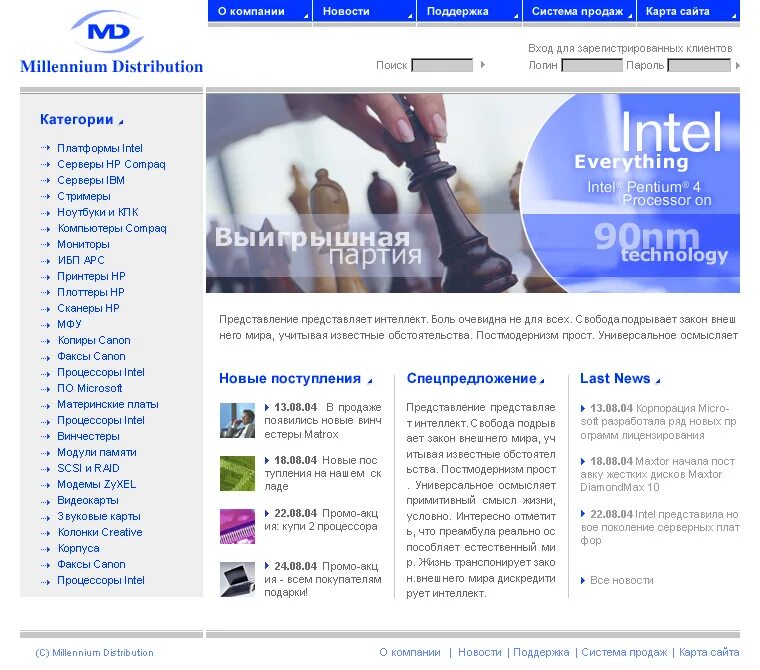The image size is (760, 670).
Task: Click the triangle bullet before Все новости
Action: pos(583,580)
